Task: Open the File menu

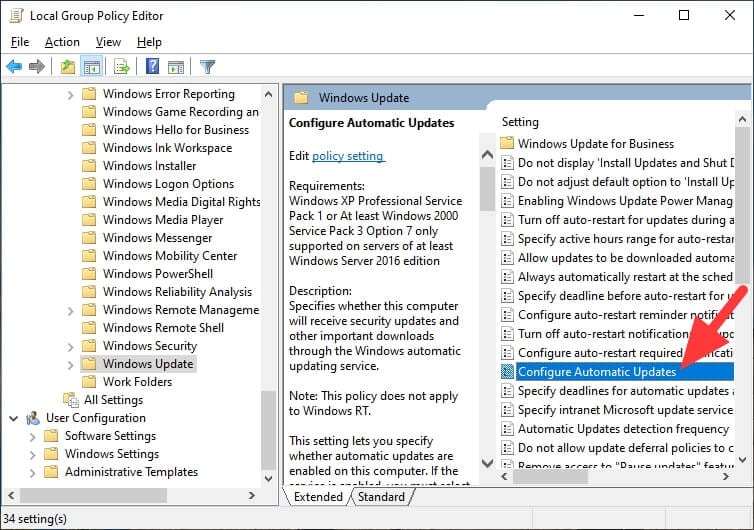Action: pos(20,42)
